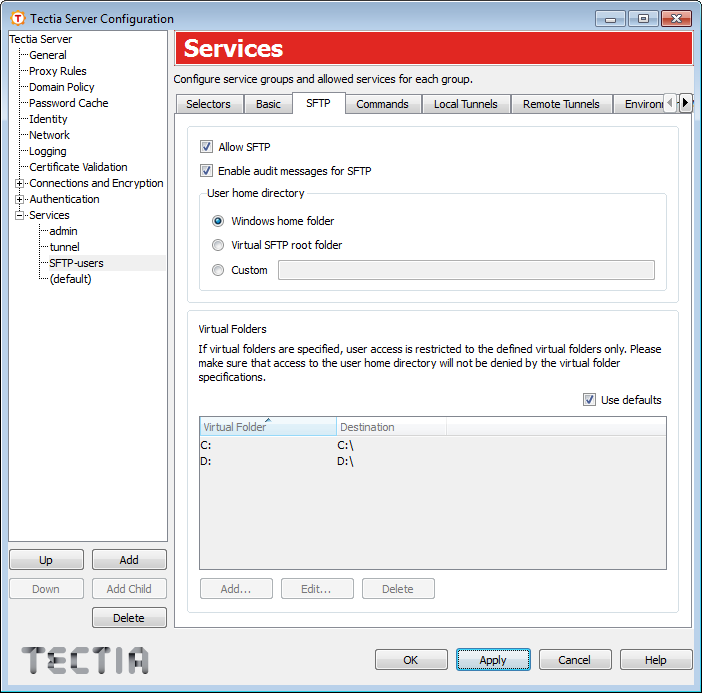Open the Commands tab
The width and height of the screenshot is (702, 693).
382,104
